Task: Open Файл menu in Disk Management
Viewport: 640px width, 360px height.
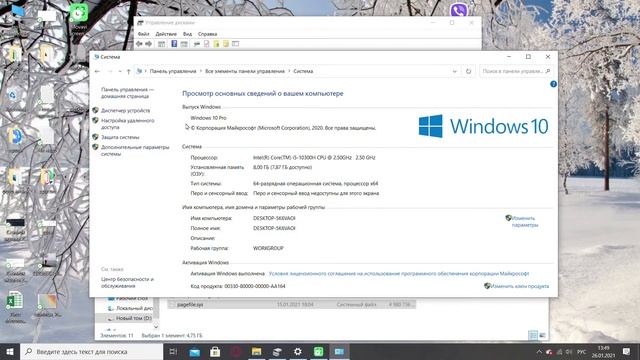Action: tap(143, 34)
